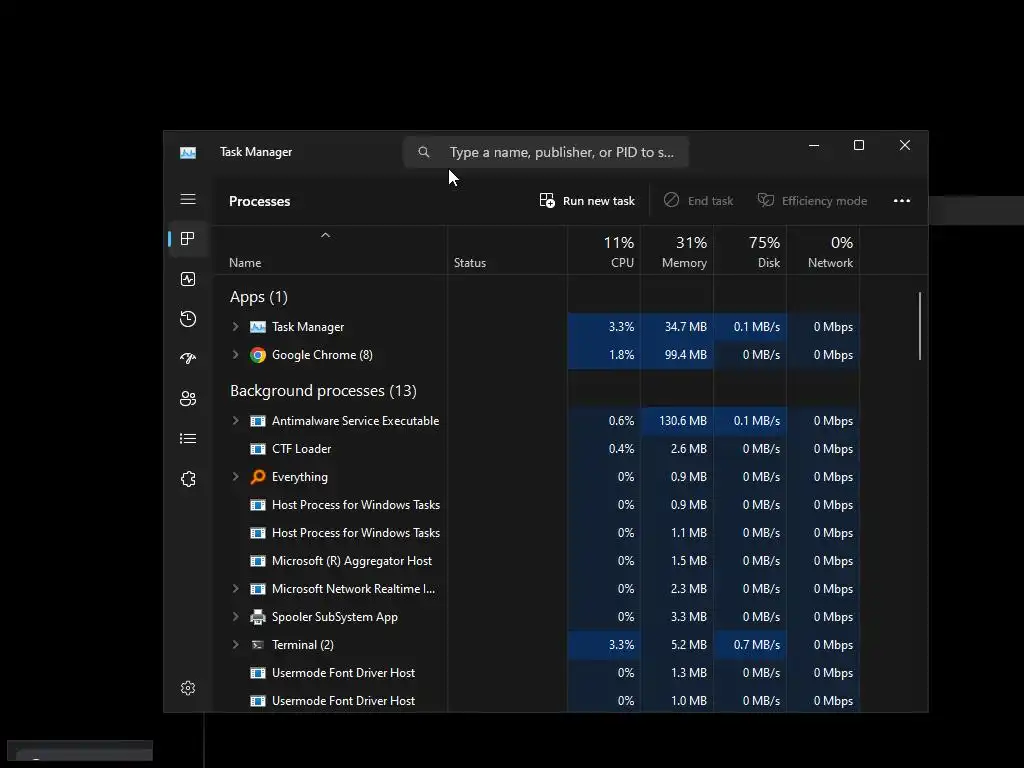Expand the Everything process row
Viewport: 1024px width, 768px height.
point(236,477)
